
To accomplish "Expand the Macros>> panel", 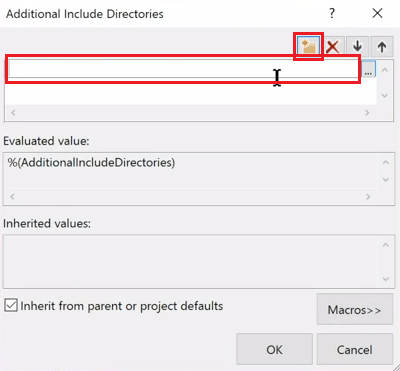I will 355,309.
